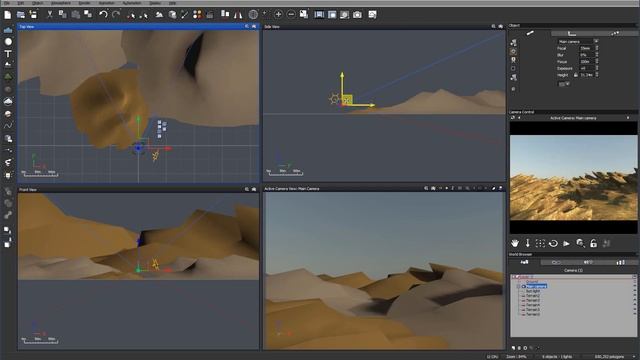Click the mirror/flip triangles toolbar icon

(x=238, y=15)
